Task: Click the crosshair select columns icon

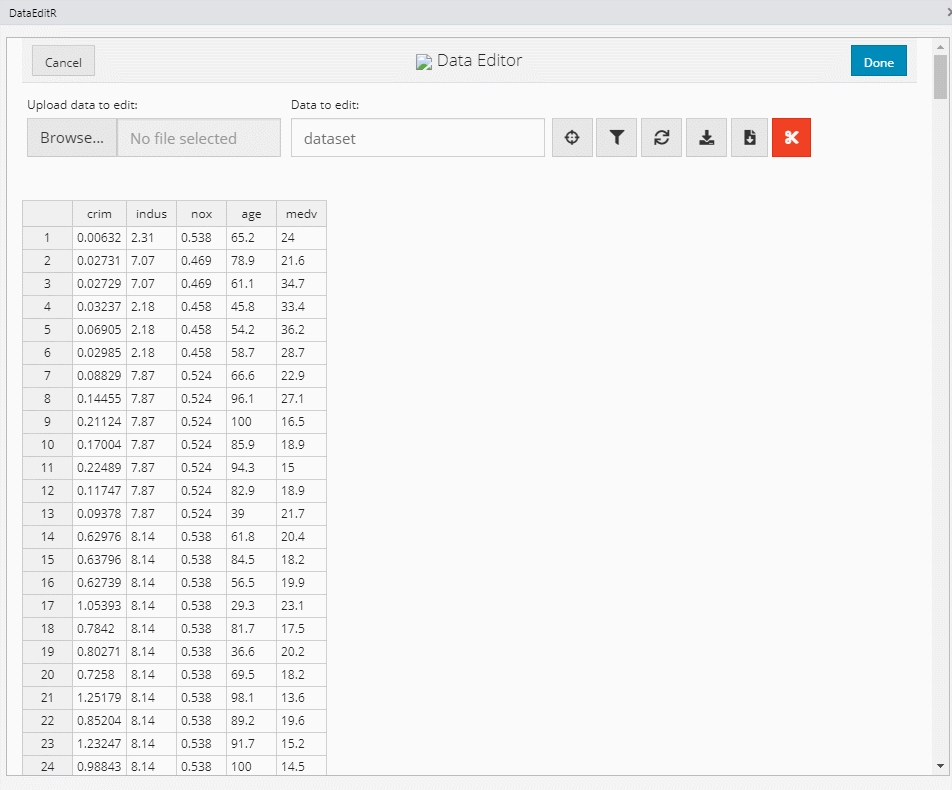Action: click(x=573, y=138)
